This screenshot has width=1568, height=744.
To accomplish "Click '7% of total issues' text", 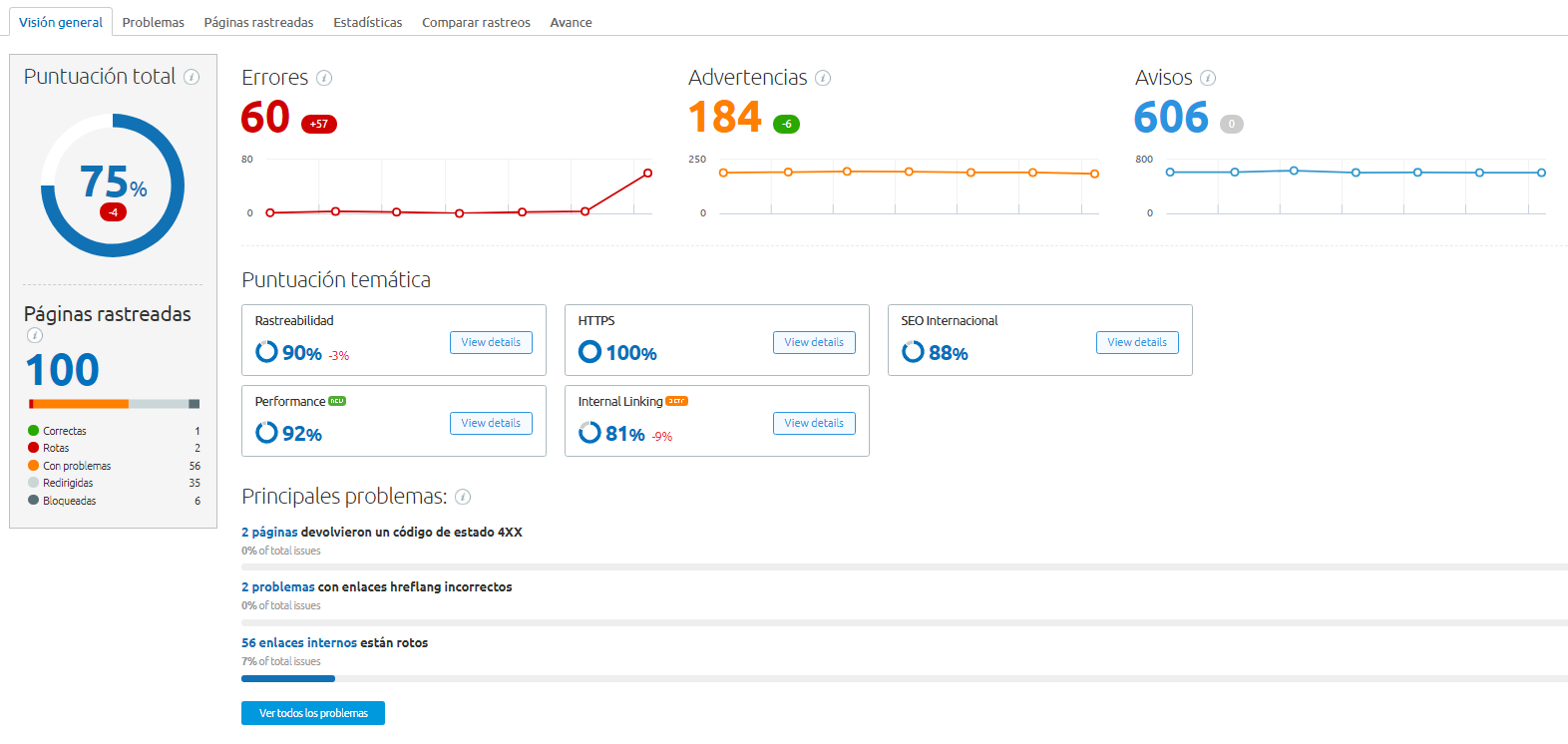I will [281, 661].
